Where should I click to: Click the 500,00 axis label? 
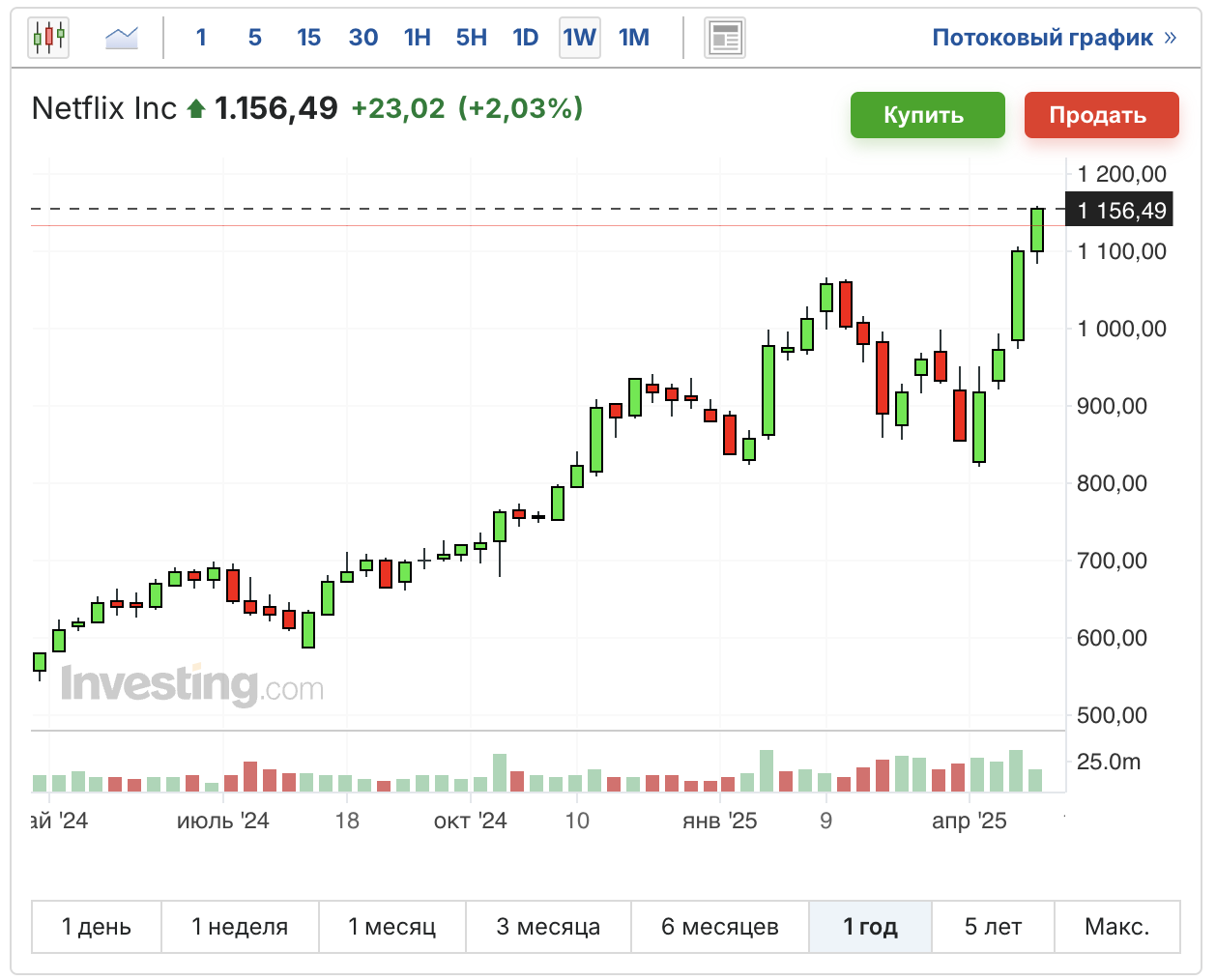tap(1112, 715)
